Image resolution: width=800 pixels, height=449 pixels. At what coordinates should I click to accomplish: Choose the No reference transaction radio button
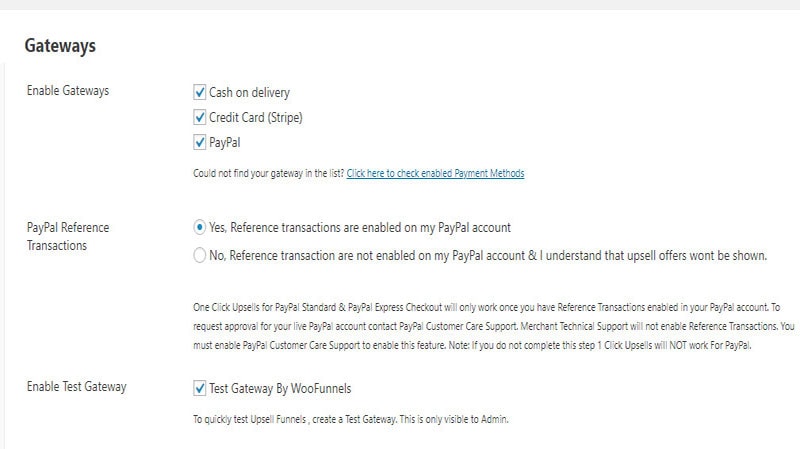[200, 255]
